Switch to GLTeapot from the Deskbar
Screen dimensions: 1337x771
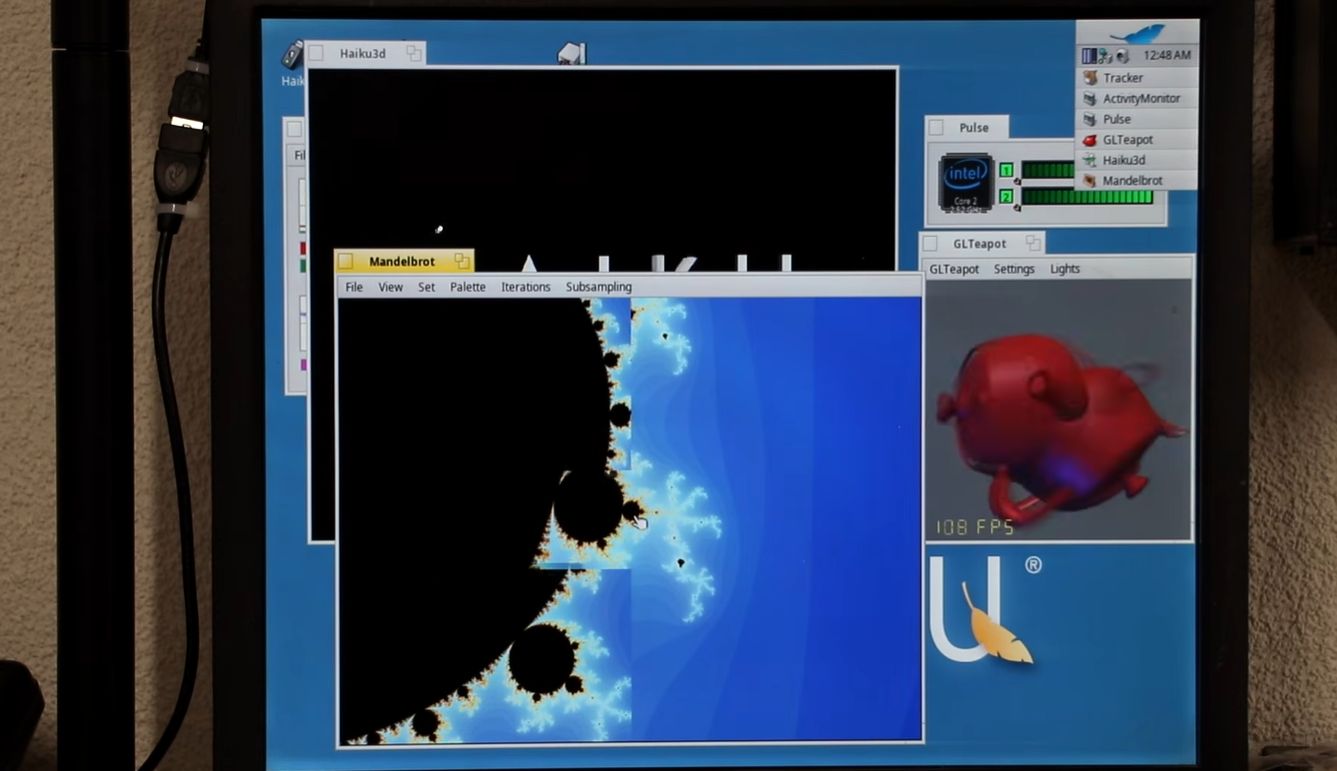coord(1127,140)
